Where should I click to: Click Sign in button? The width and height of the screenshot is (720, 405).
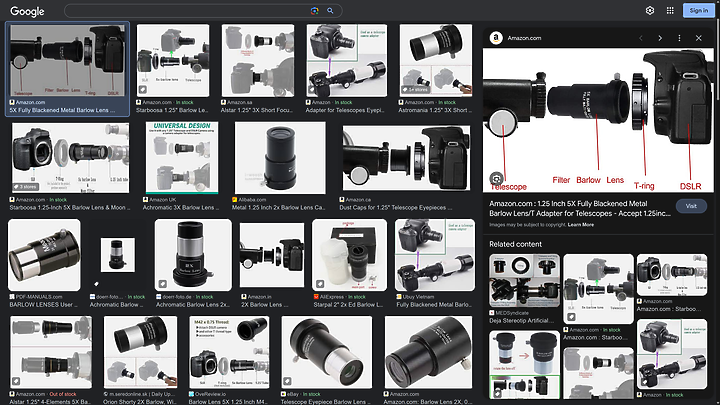pyautogui.click(x=698, y=10)
